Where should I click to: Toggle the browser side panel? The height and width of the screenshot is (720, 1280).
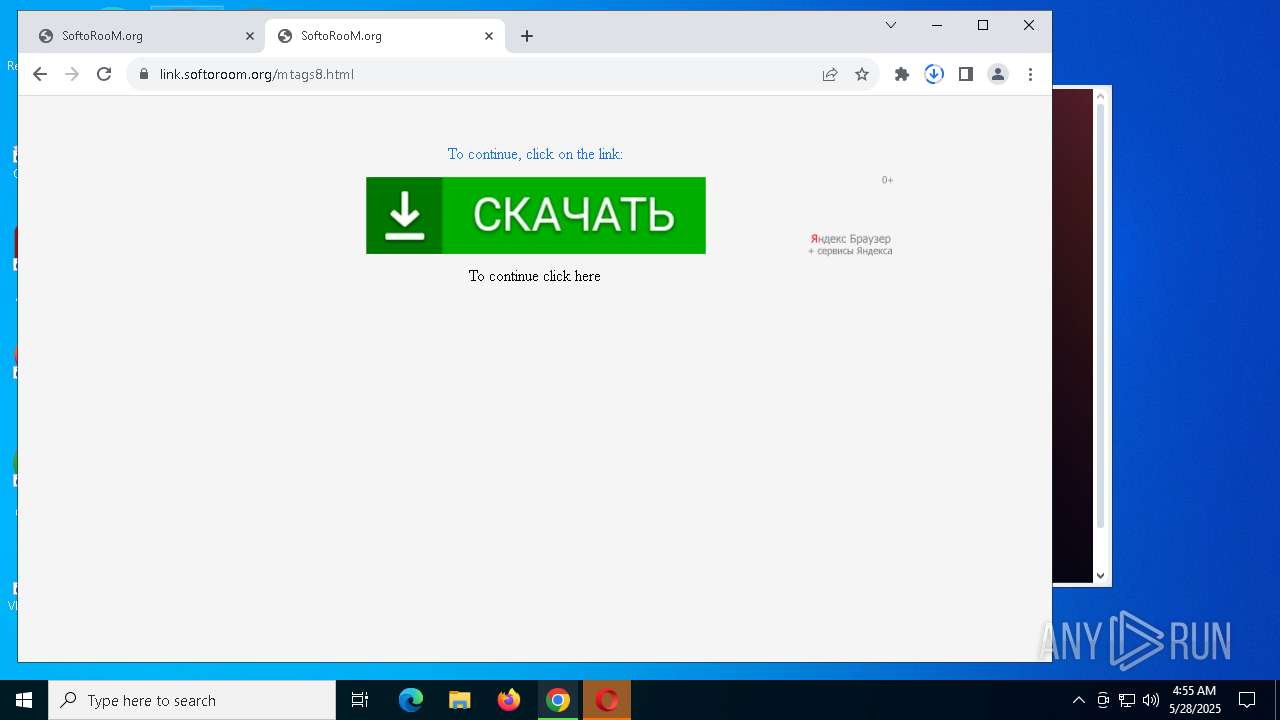pos(966,74)
